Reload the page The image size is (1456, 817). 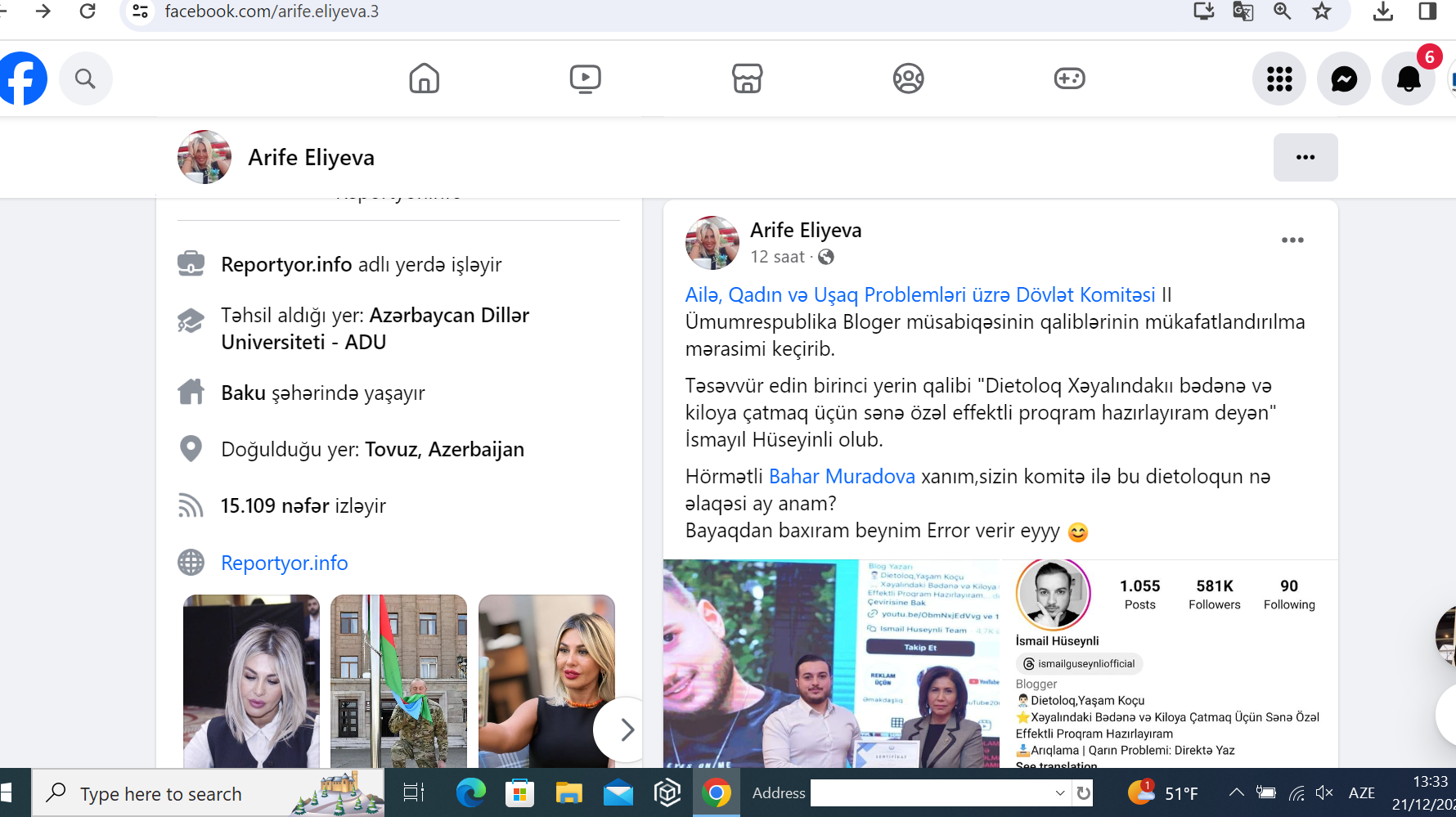point(88,11)
